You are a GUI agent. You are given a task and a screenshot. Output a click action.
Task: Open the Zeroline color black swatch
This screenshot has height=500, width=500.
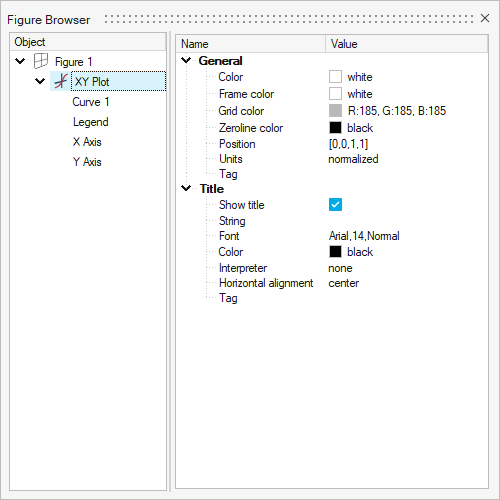point(335,128)
